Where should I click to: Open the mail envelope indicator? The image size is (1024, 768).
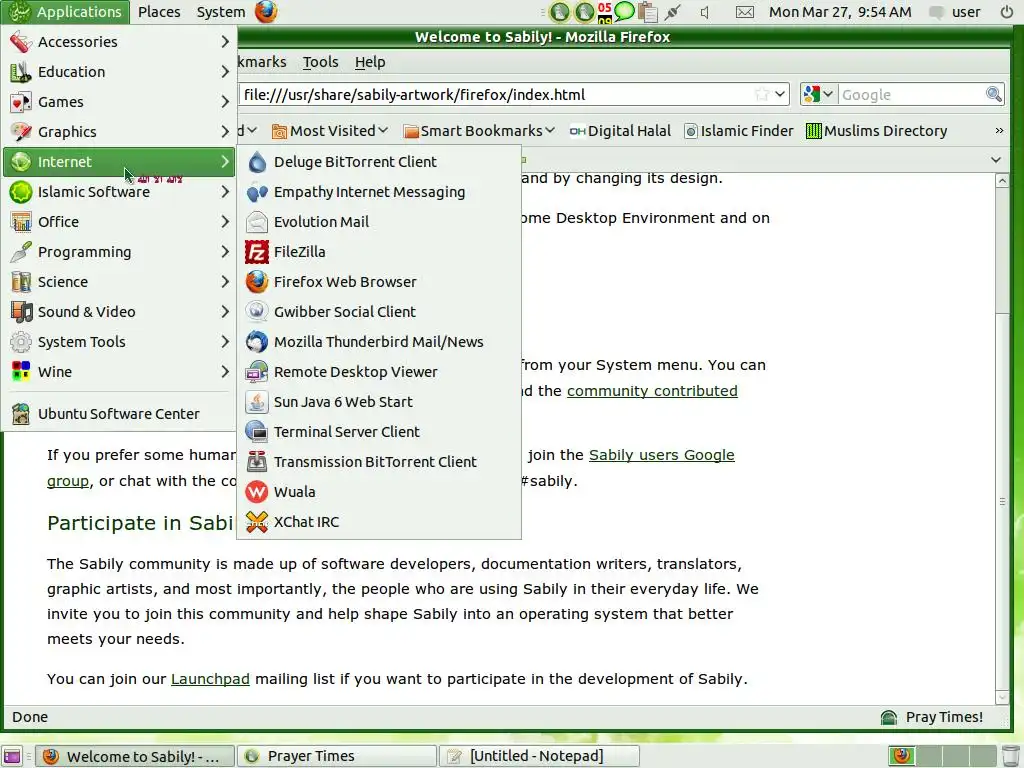click(x=744, y=12)
